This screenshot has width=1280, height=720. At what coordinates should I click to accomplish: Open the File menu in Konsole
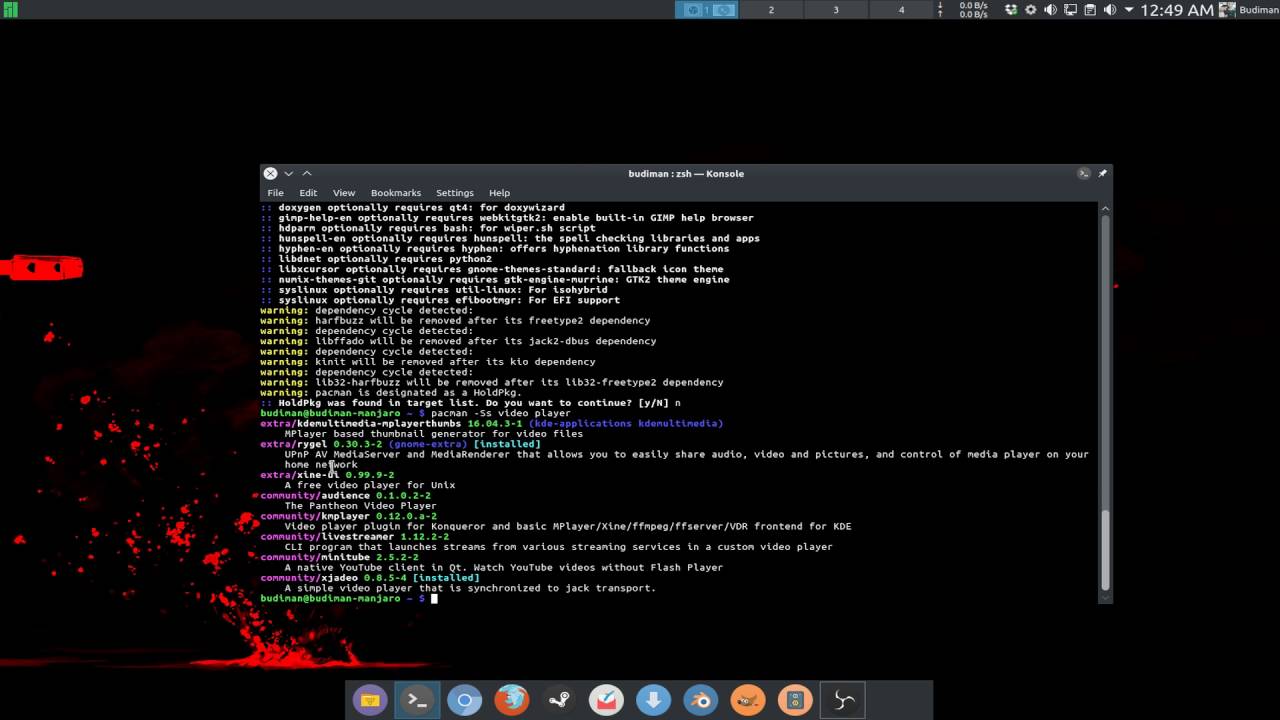(275, 193)
